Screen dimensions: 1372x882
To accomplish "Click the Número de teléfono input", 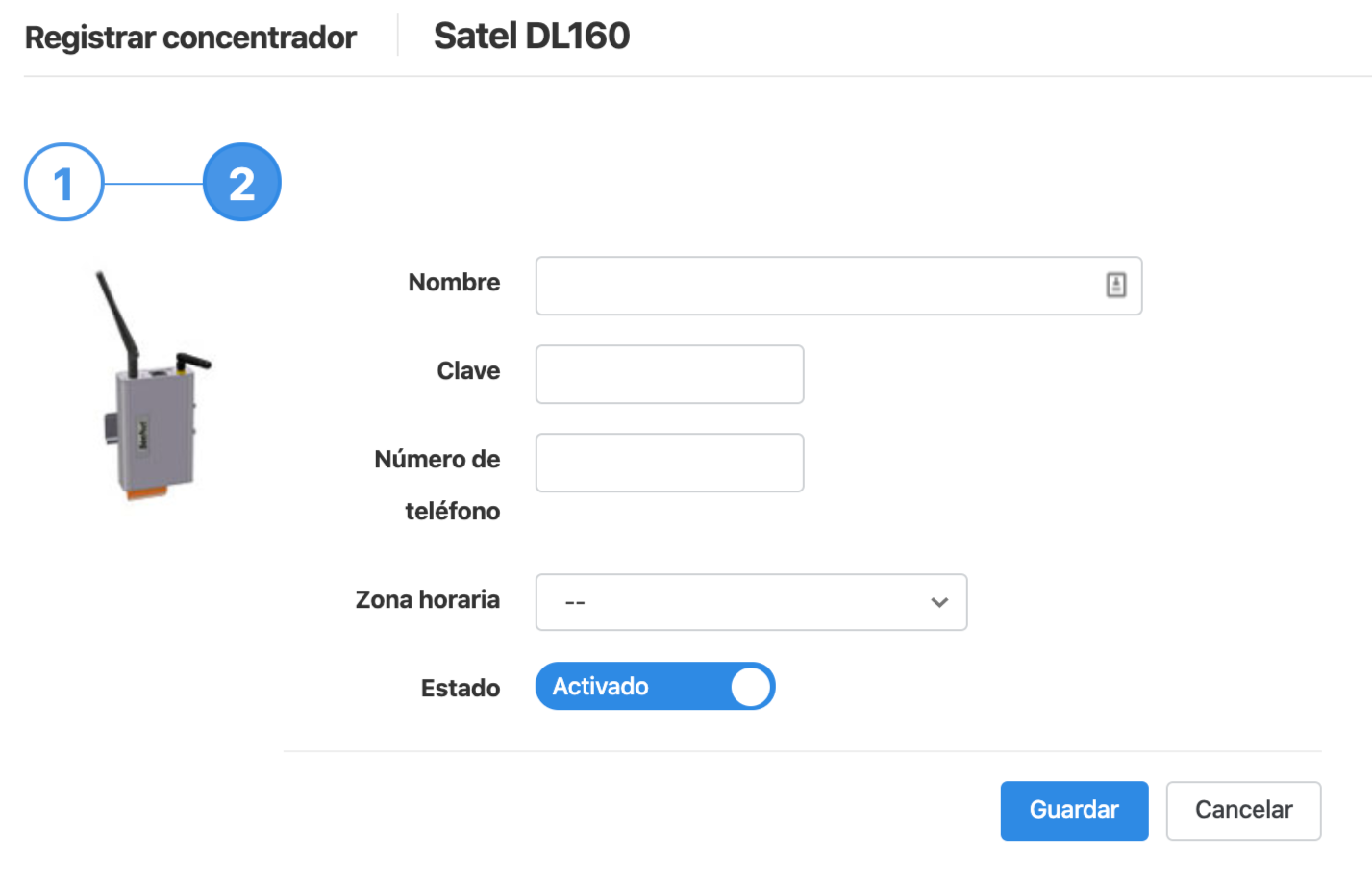I will pos(669,463).
